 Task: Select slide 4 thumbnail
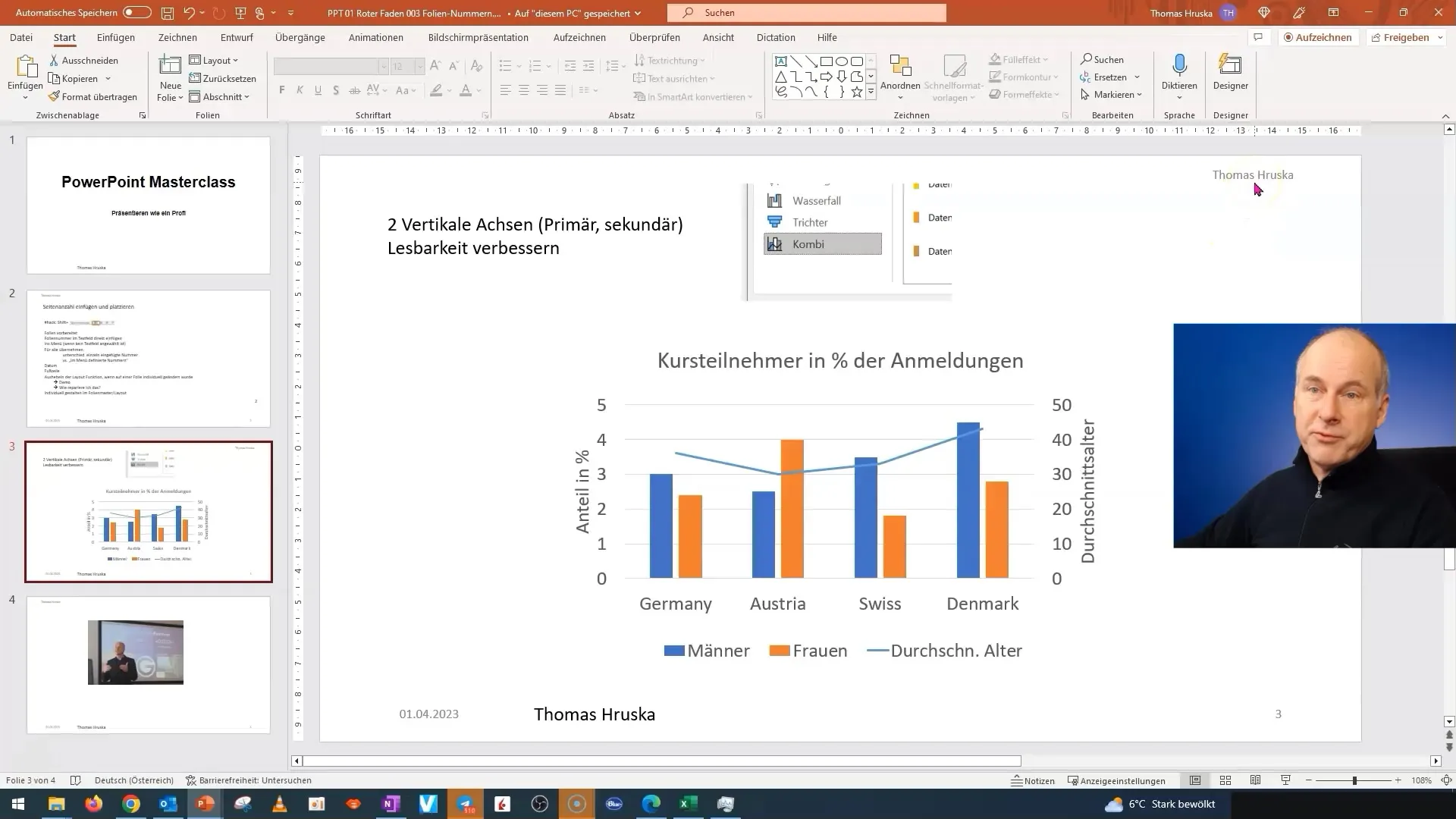point(147,664)
